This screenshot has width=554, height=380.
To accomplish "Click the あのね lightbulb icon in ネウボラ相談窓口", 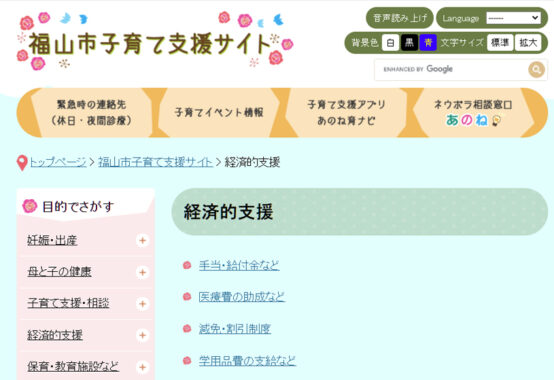I will [496, 121].
